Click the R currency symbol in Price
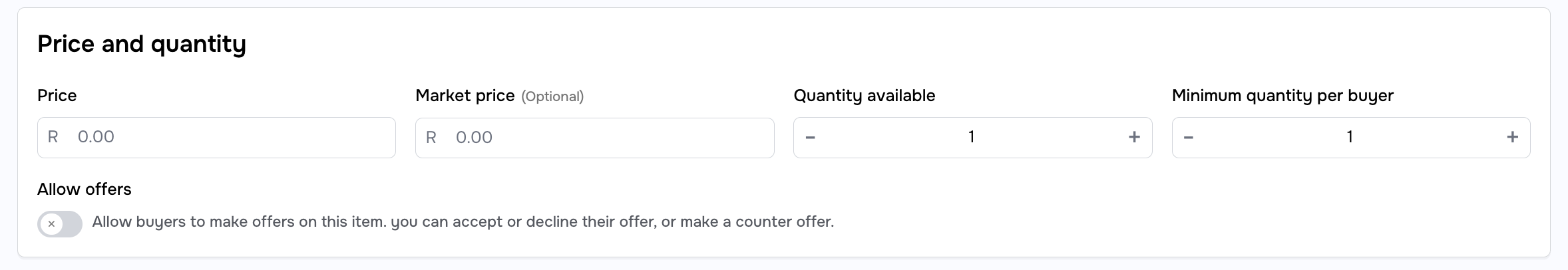The width and height of the screenshot is (1568, 270). point(53,137)
